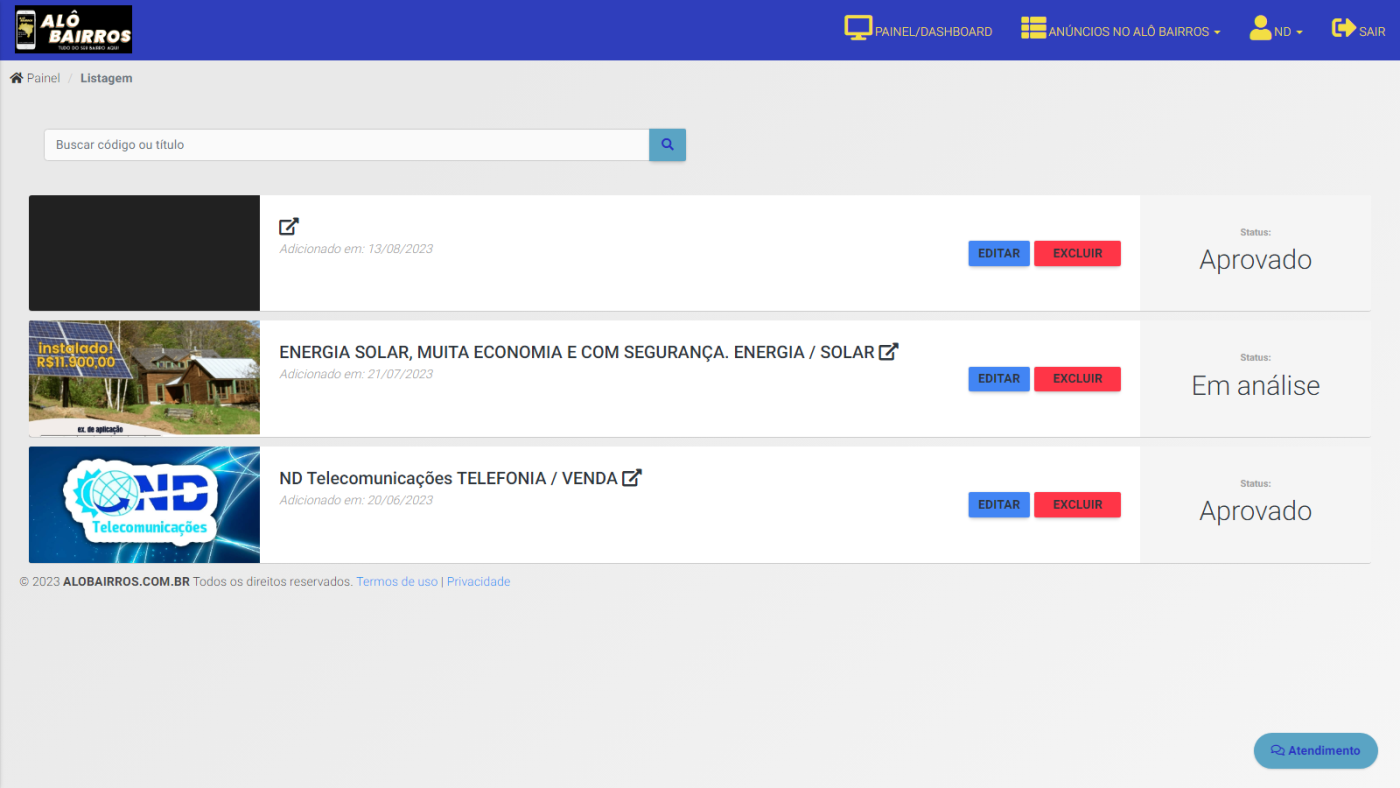Click Editar for the Energia Solar ad
Viewport: 1400px width, 788px height.
[x=999, y=379]
